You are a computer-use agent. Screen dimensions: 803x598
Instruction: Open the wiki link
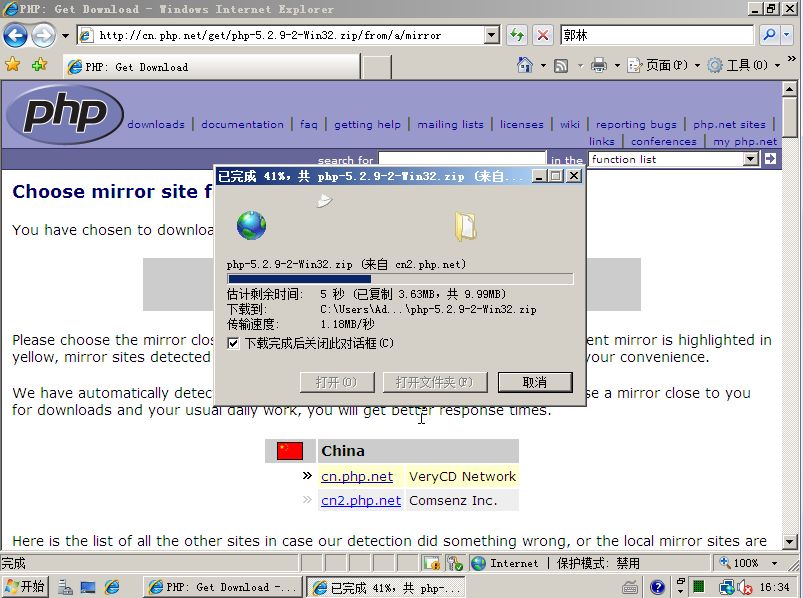(x=569, y=124)
